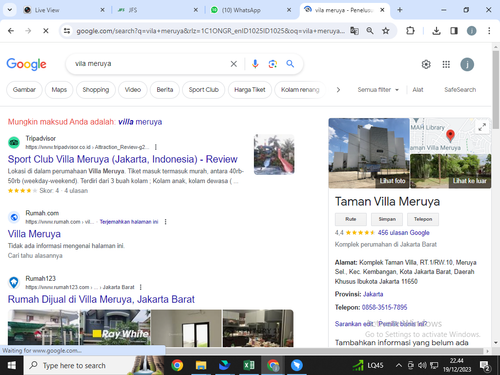The image size is (500, 375).
Task: Select the Sport Club filter chip
Action: click(x=204, y=90)
